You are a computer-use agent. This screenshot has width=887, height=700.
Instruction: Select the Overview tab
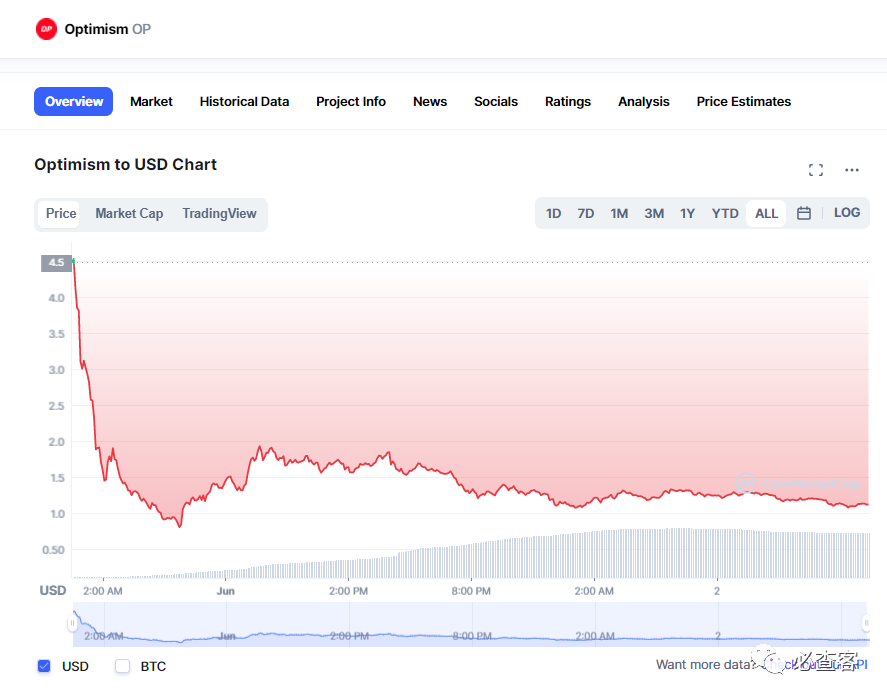pos(74,101)
